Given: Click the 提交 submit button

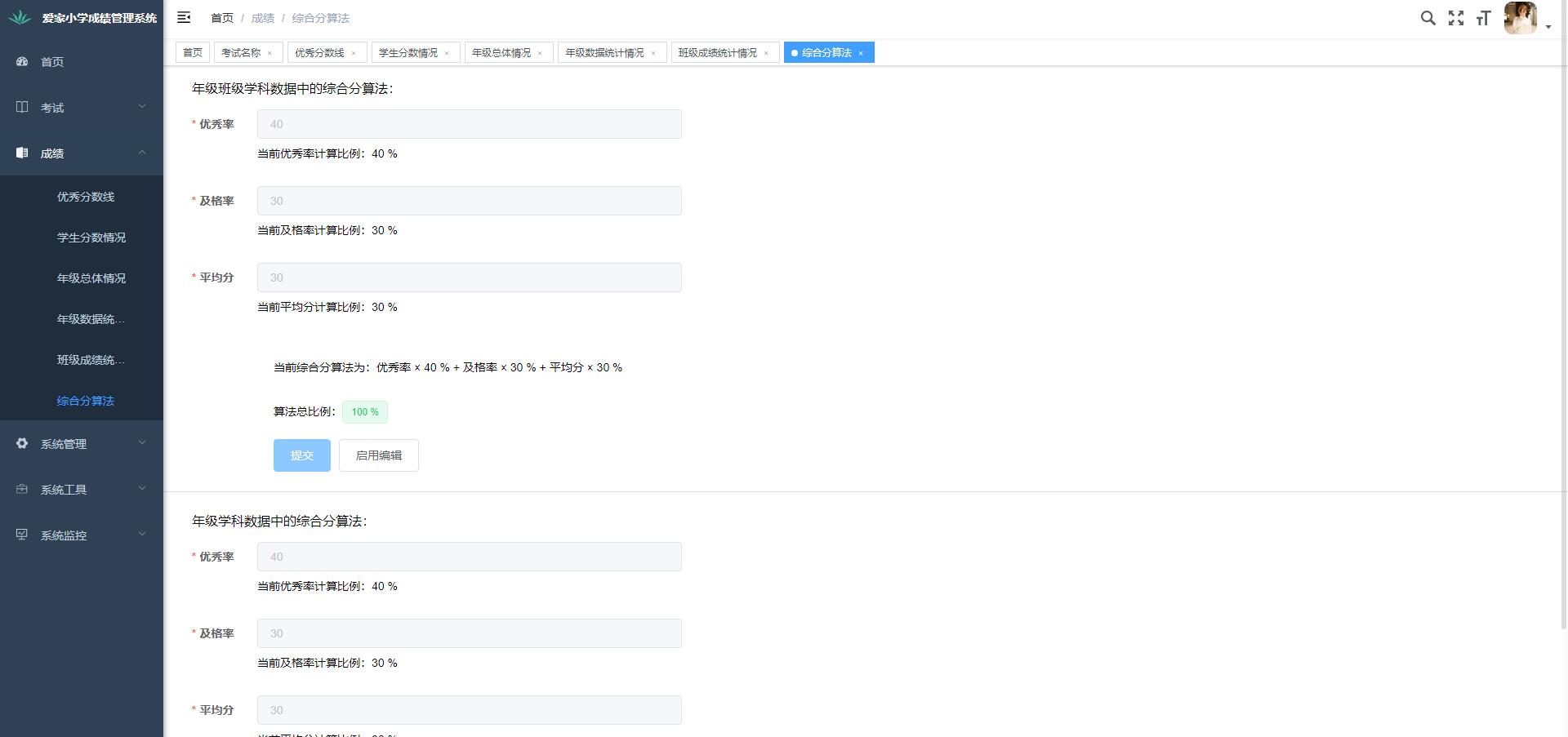Looking at the screenshot, I should point(302,455).
